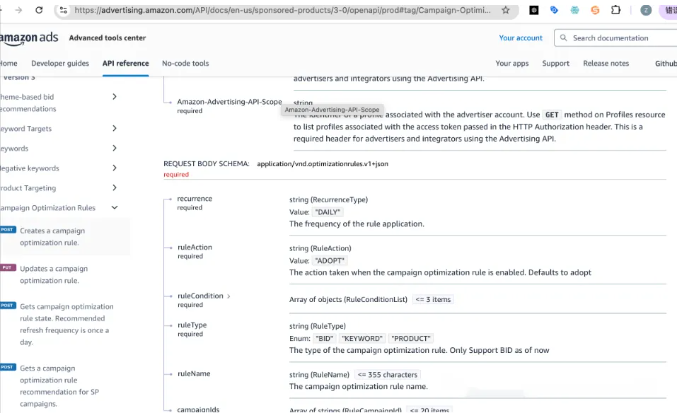Go forward using browser forward arrow

19,10
